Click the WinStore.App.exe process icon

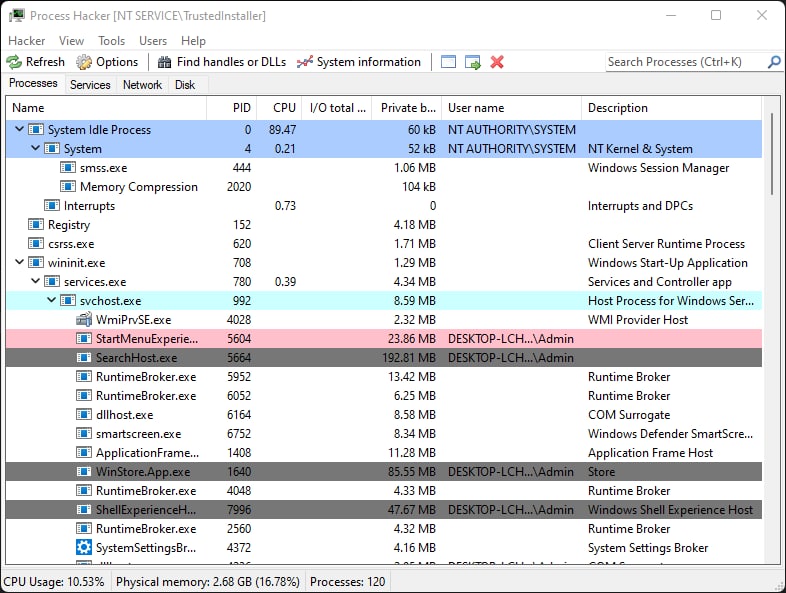click(84, 472)
